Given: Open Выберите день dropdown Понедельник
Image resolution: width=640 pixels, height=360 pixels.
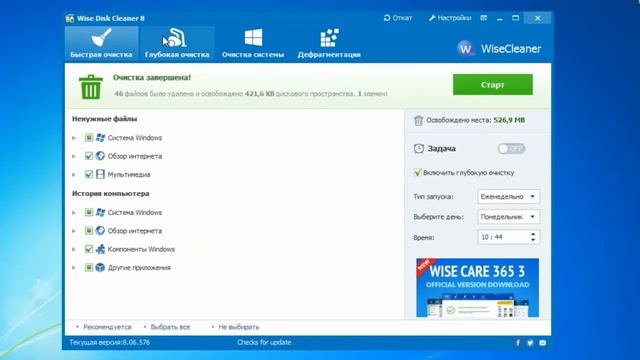Looking at the screenshot, I should tap(509, 217).
